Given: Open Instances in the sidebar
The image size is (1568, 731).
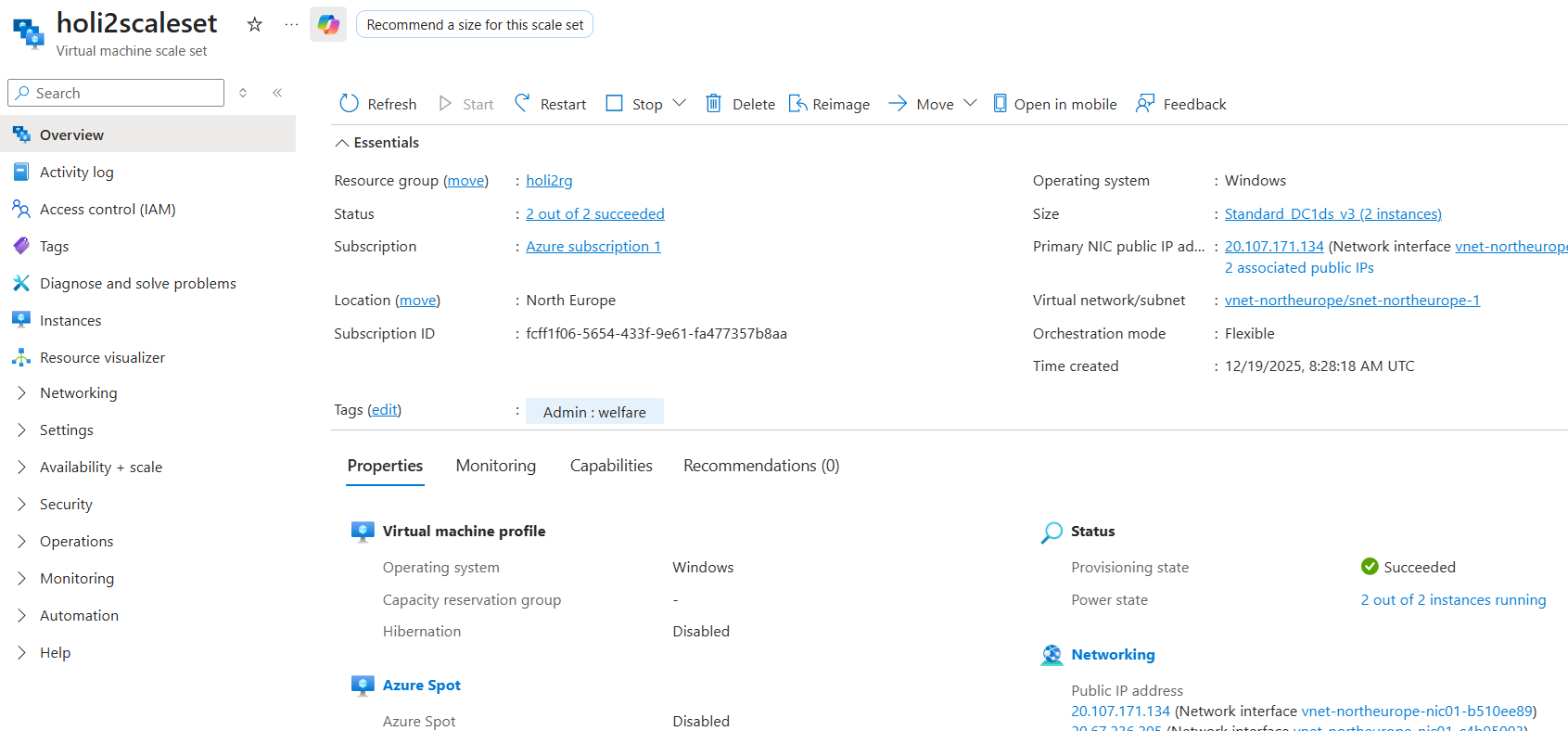Looking at the screenshot, I should [70, 321].
